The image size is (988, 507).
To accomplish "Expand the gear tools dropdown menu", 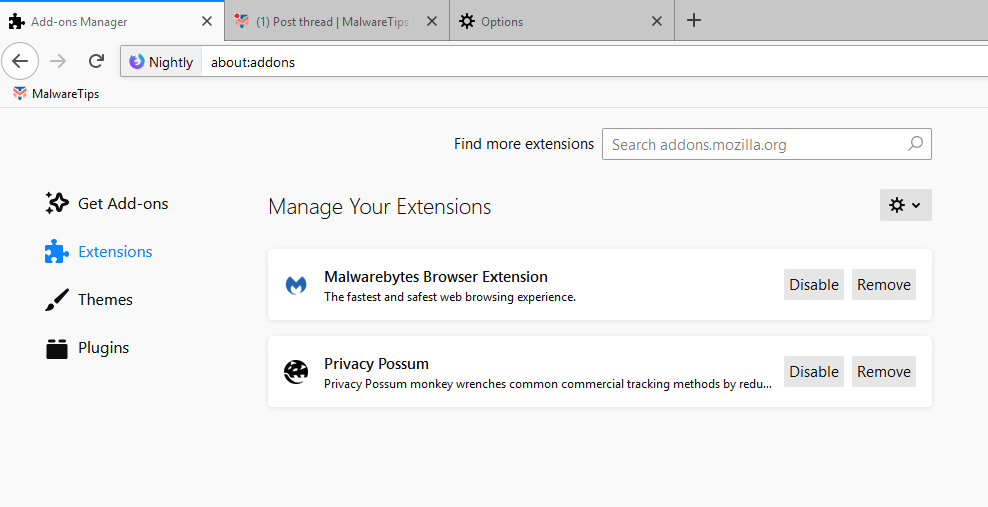I will pyautogui.click(x=905, y=205).
